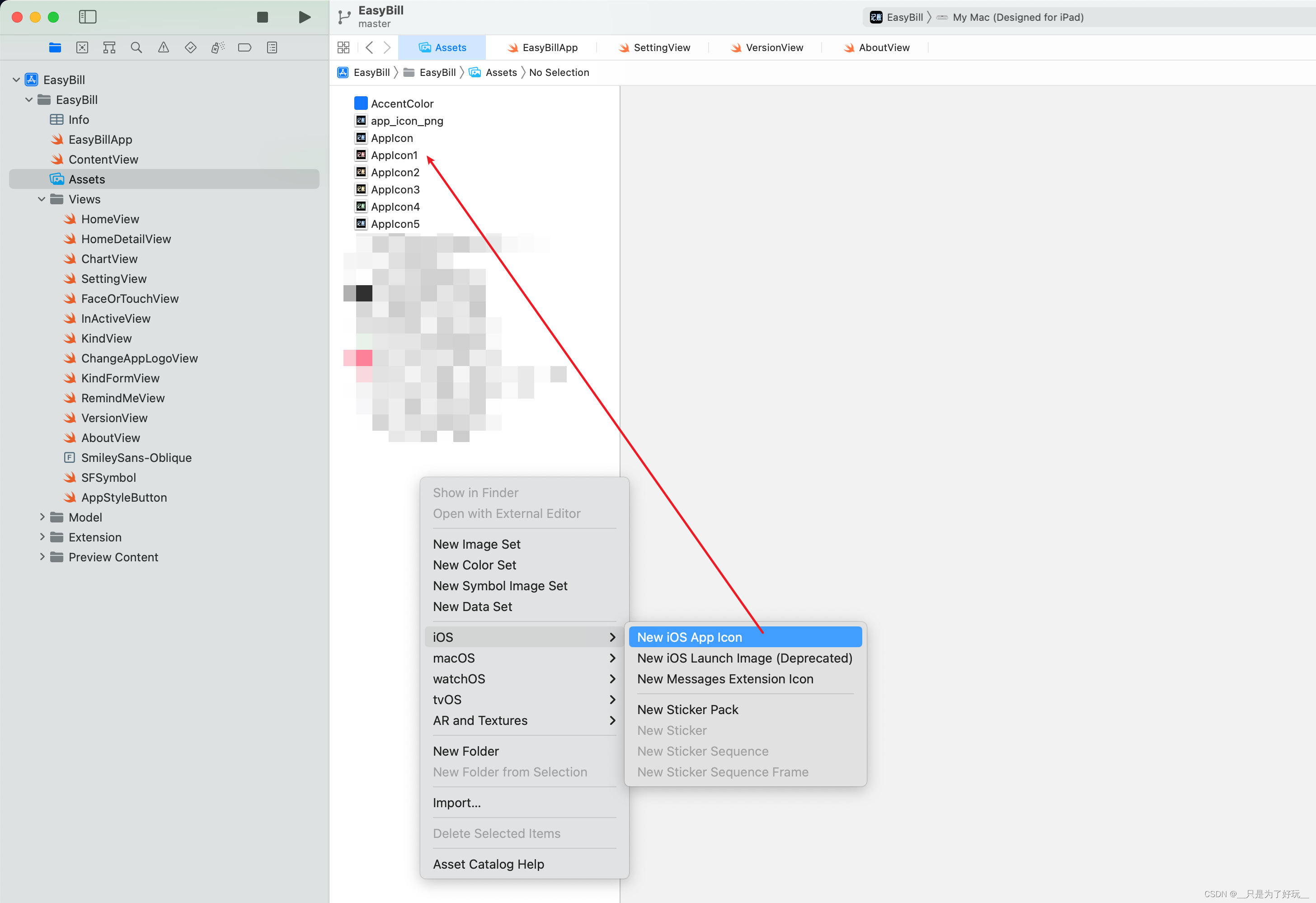Screen dimensions: 1316x903
Task: Select the AppIcon4 asset icon
Action: point(361,206)
